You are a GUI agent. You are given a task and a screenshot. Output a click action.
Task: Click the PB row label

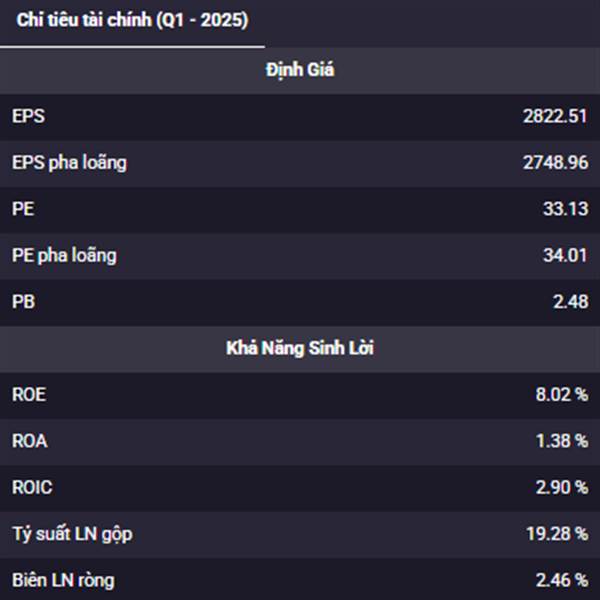(x=23, y=302)
